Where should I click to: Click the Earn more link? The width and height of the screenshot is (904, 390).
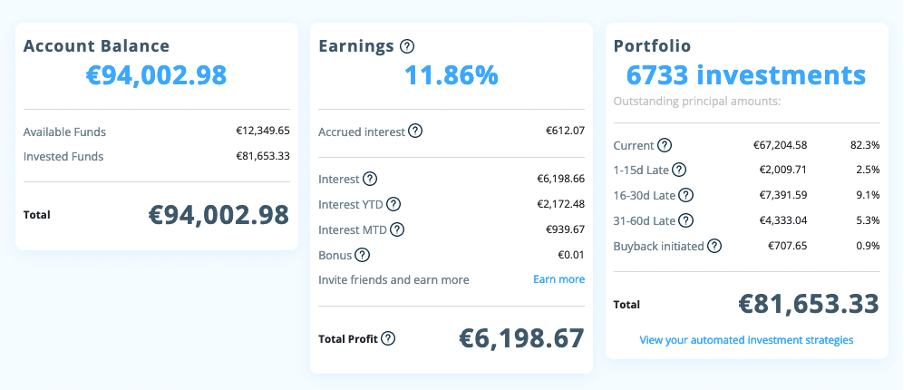click(559, 279)
